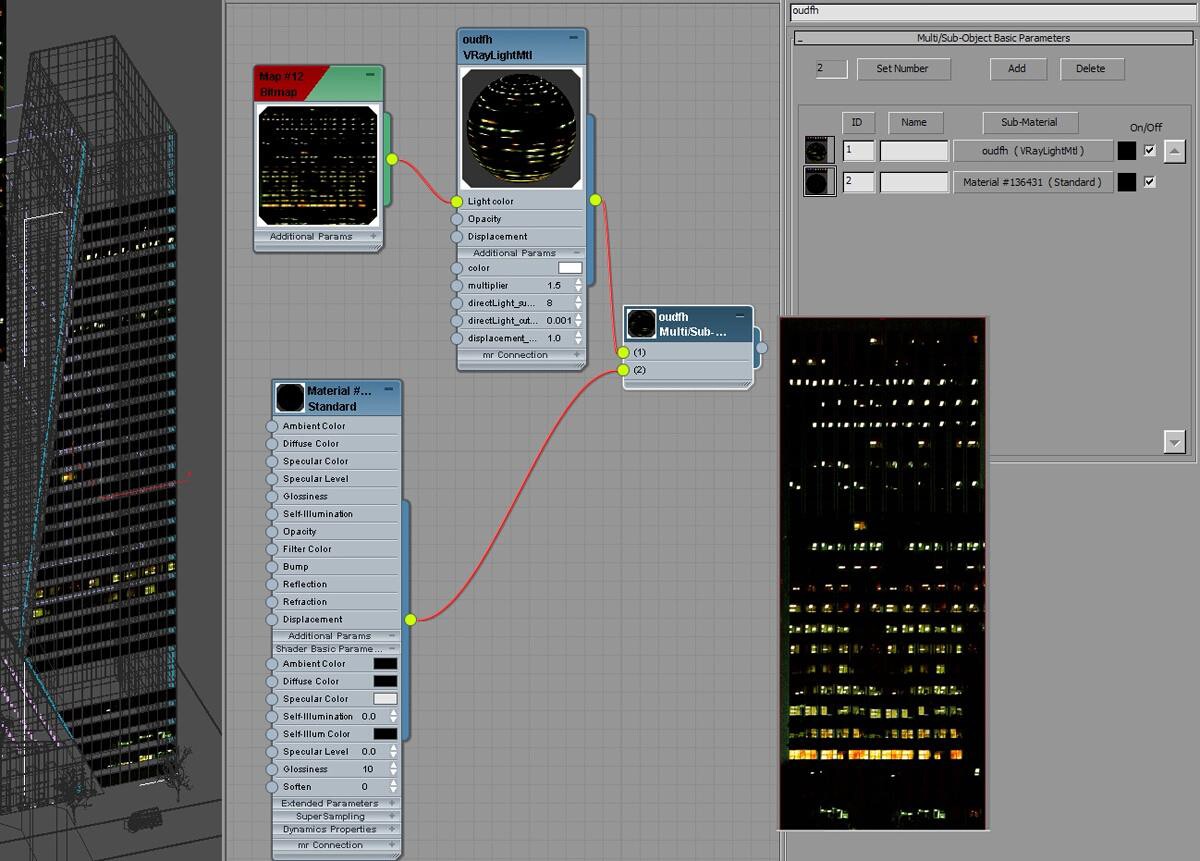Open Material #136431 (Standard) sub-material

1033,182
